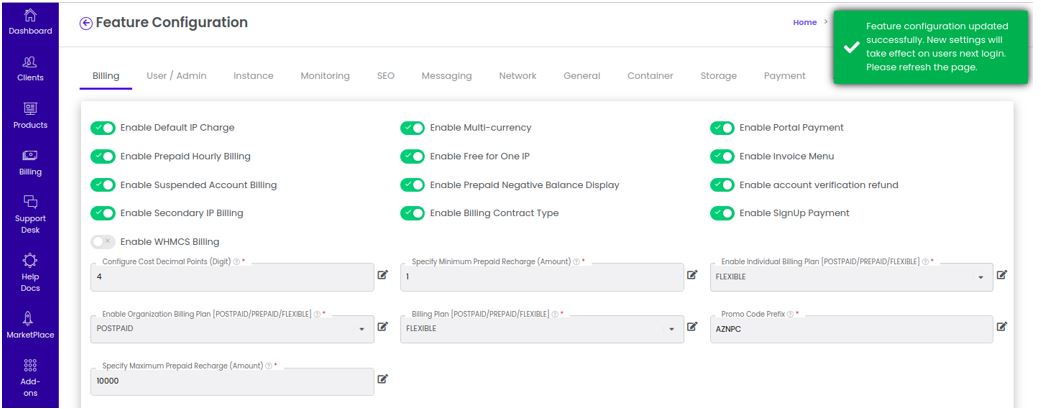Click help icon for Maximum Prepaid Recharge
This screenshot has height=409, width=1041.
pyautogui.click(x=268, y=366)
